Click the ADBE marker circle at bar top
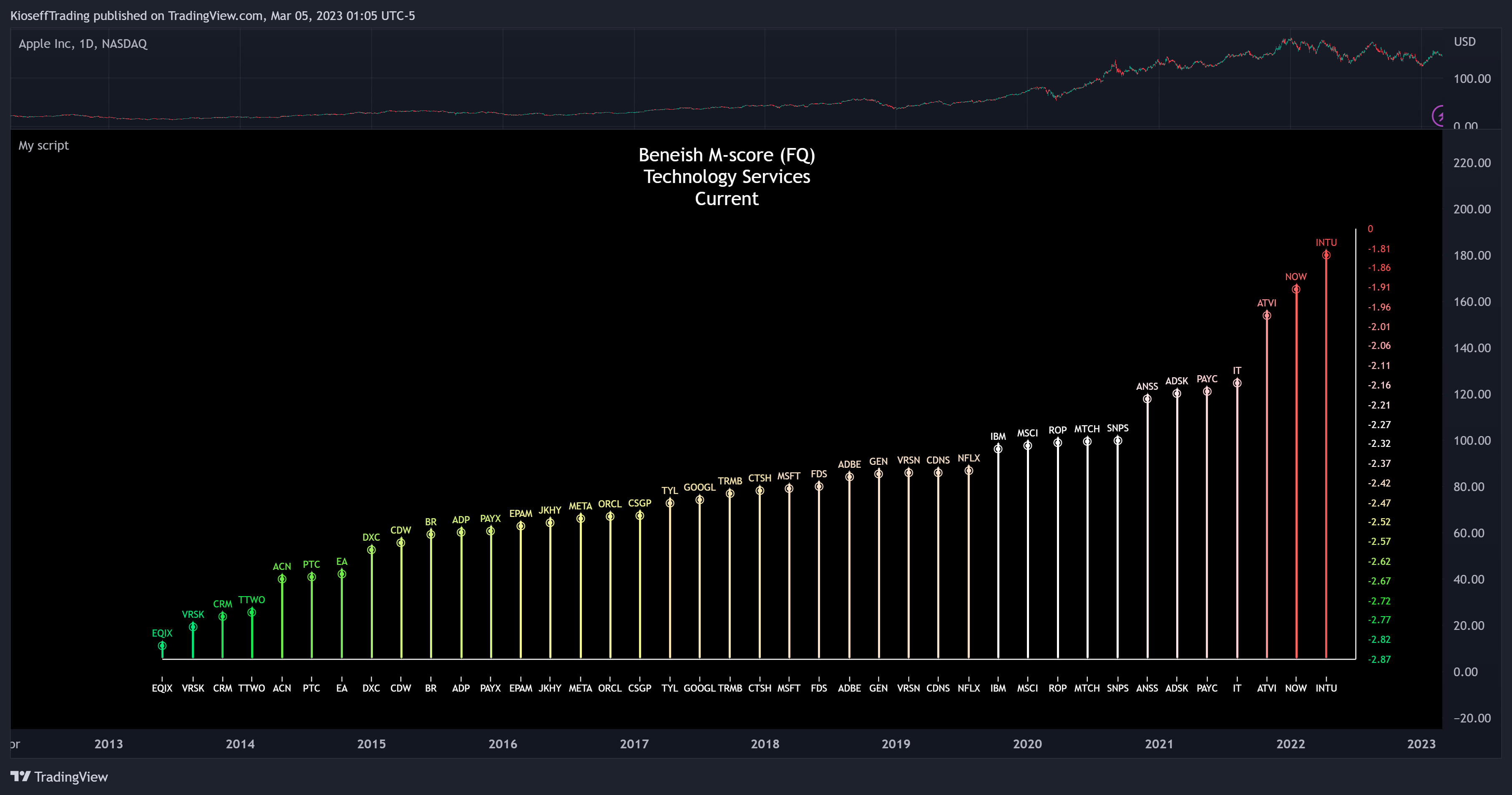The height and width of the screenshot is (795, 1512). [x=849, y=477]
